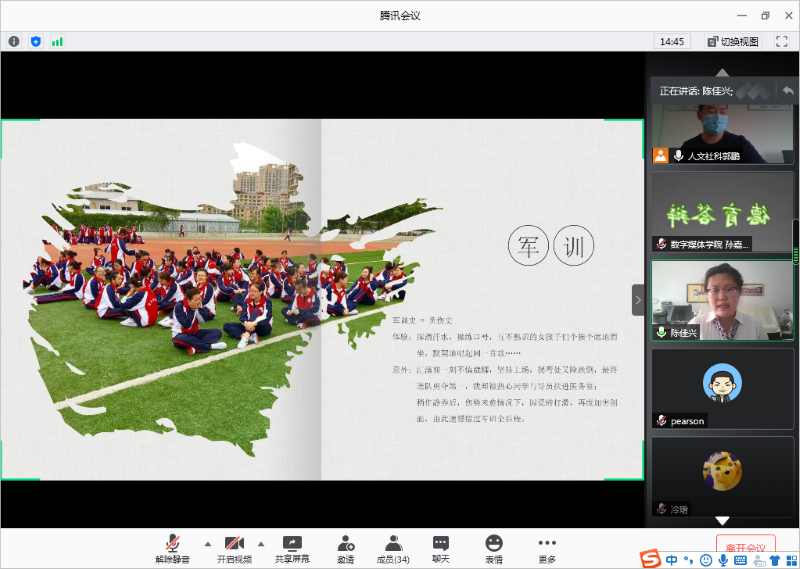This screenshot has width=800, height=569.
Task: Click the 切换视图 switch view button
Action: point(733,41)
